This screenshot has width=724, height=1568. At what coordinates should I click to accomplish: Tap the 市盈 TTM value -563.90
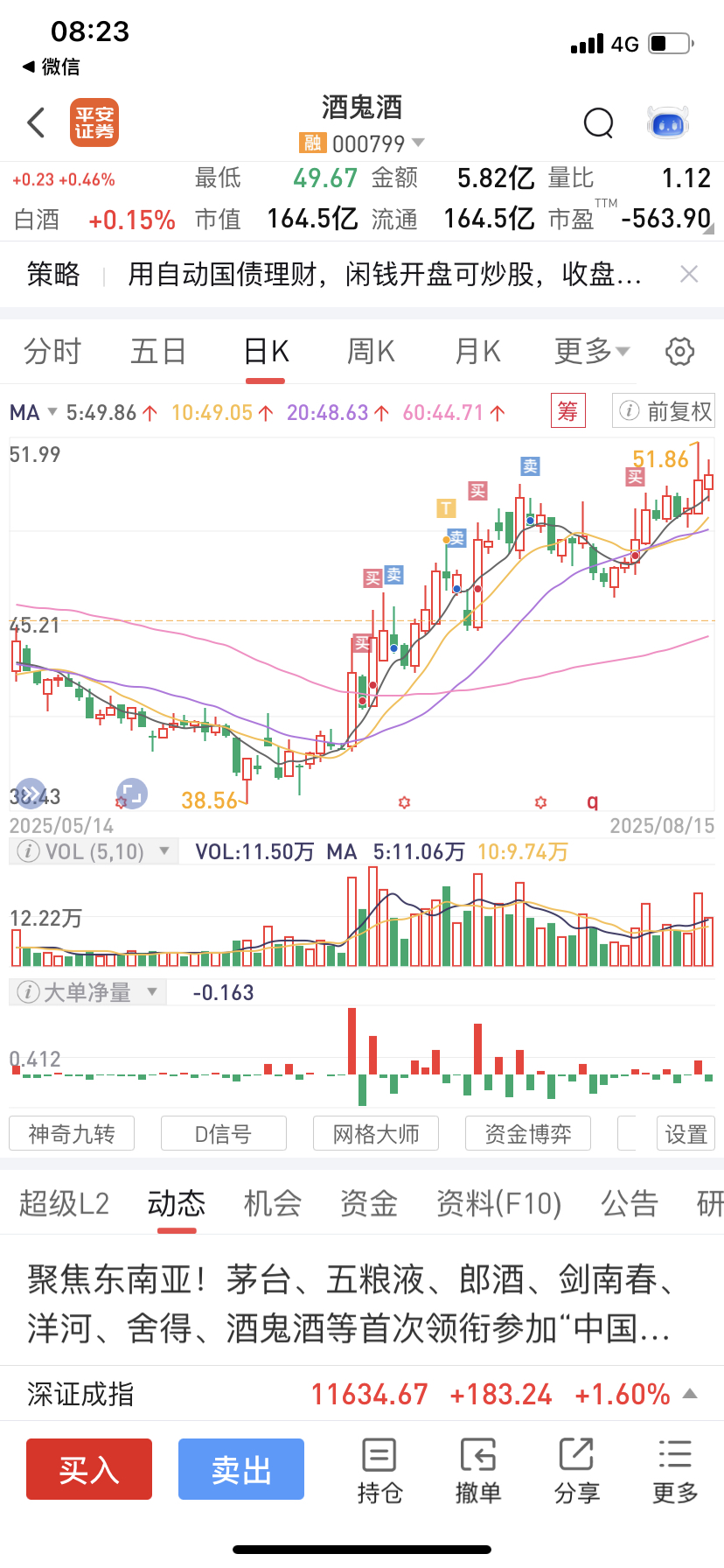pyautogui.click(x=666, y=219)
